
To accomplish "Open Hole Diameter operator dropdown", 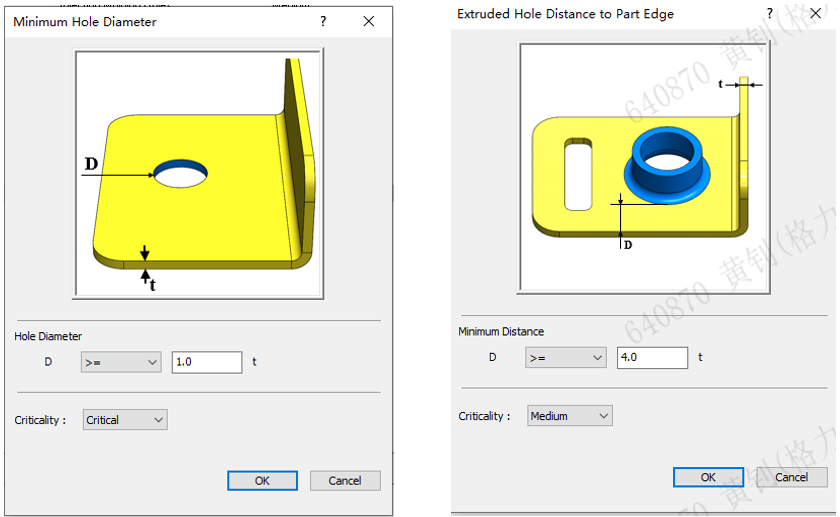I will (x=121, y=362).
